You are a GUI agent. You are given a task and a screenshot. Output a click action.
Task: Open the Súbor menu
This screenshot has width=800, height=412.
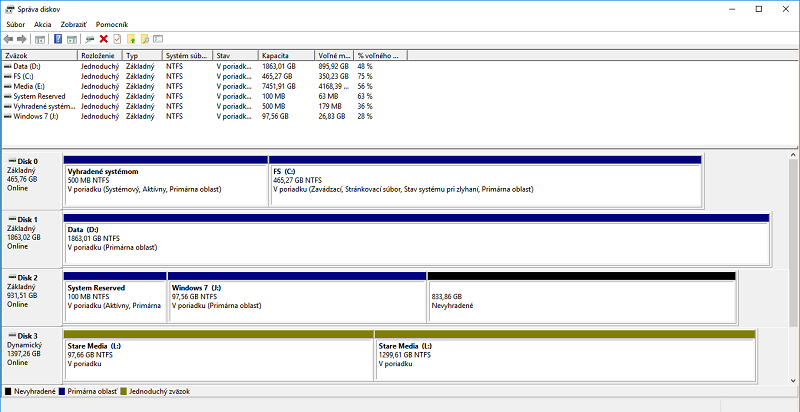[16, 24]
